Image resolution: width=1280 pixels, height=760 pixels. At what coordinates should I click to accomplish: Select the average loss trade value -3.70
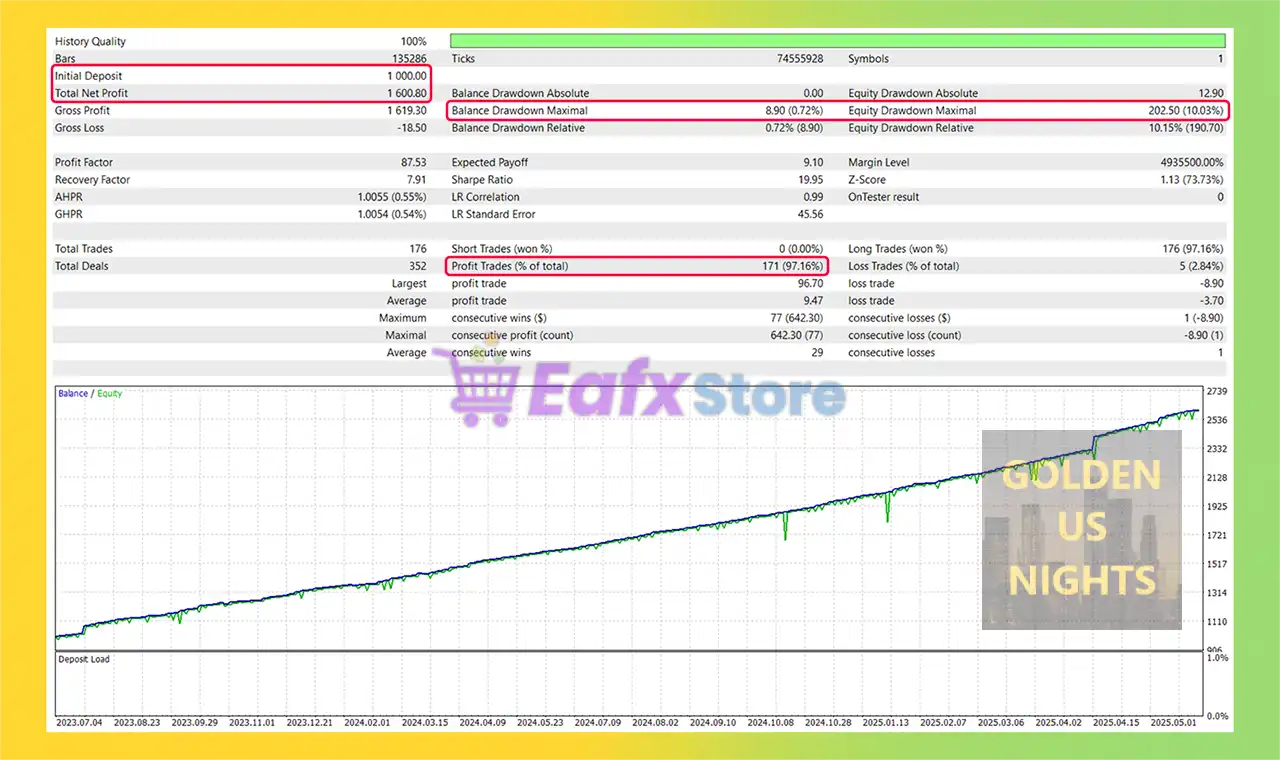(1211, 301)
